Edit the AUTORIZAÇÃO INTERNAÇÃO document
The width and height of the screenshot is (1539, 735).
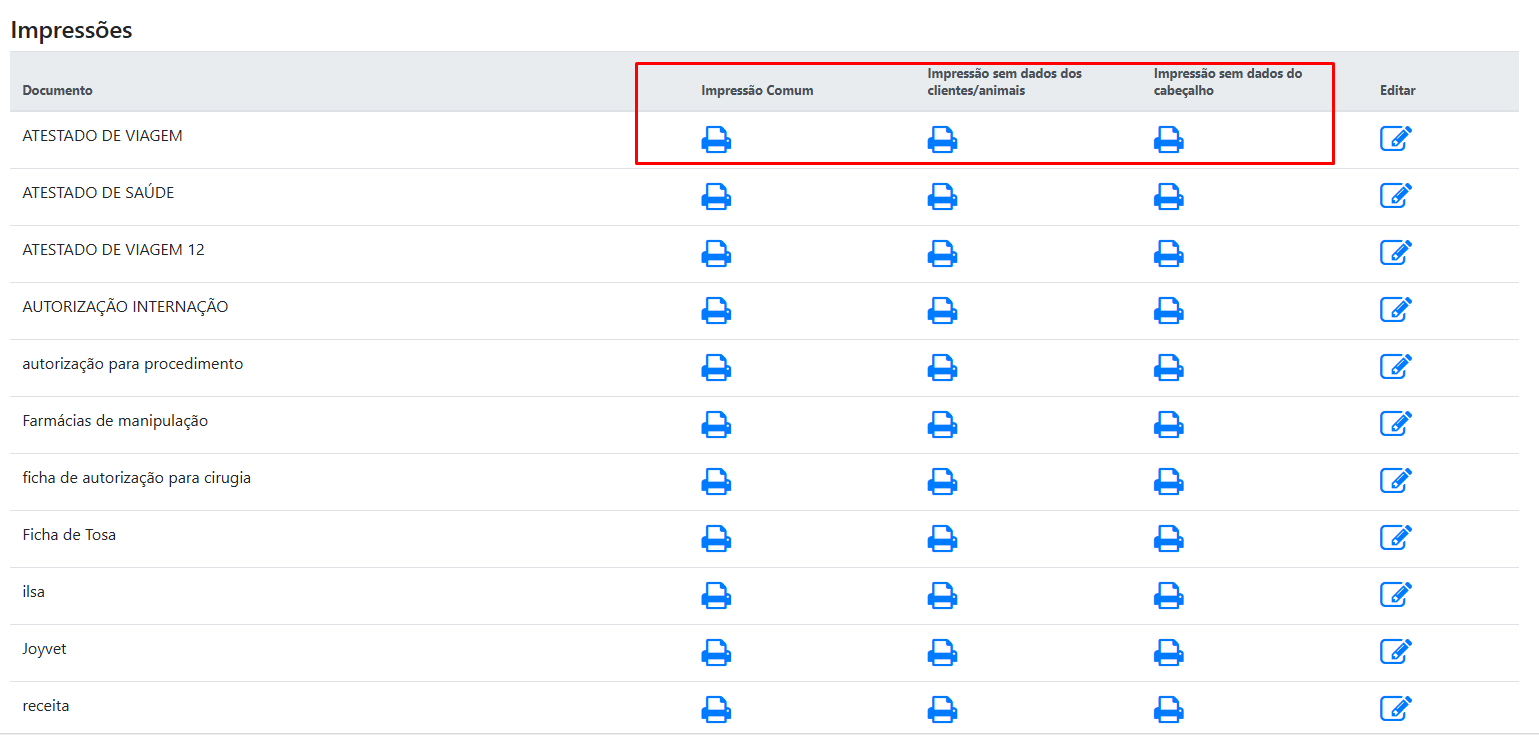[x=1395, y=310]
